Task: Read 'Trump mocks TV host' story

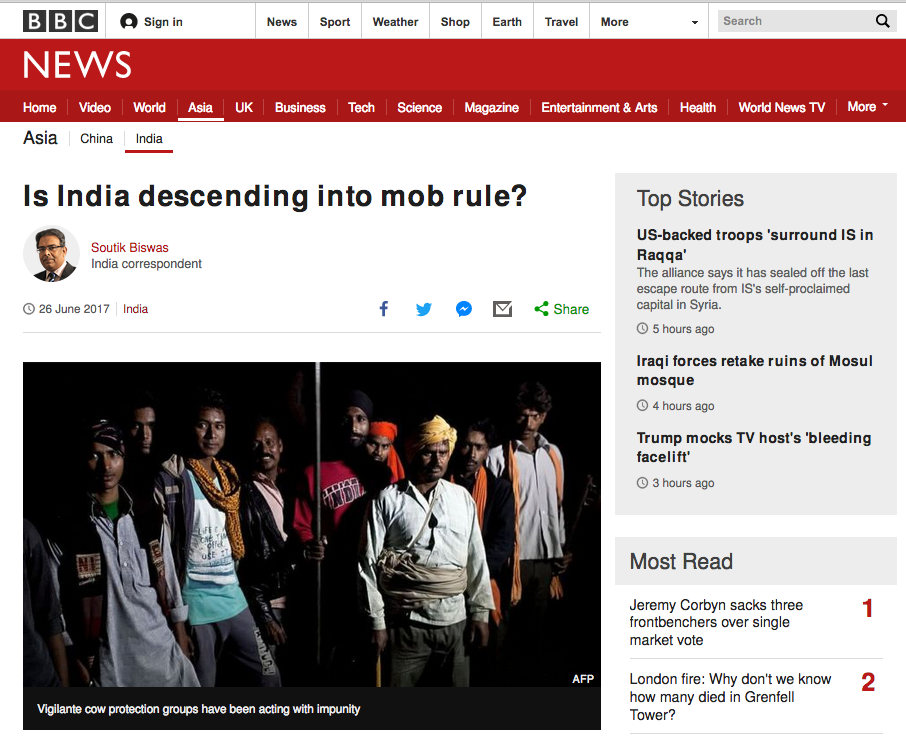Action: [x=753, y=447]
